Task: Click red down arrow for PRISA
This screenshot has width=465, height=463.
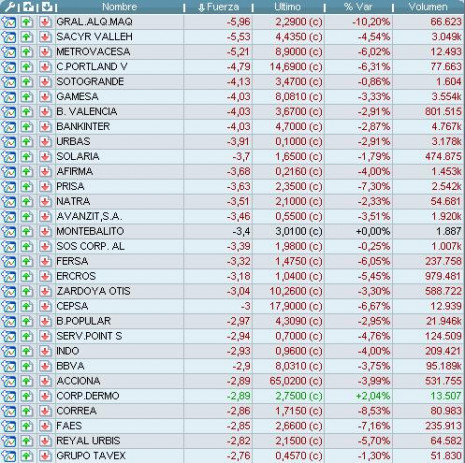Action: click(x=45, y=187)
